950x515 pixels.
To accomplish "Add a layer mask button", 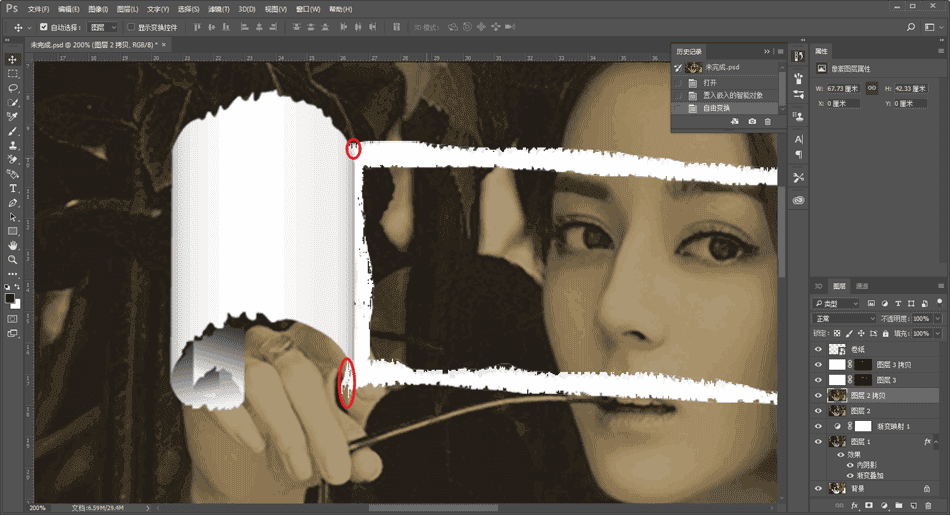I will tap(869, 505).
